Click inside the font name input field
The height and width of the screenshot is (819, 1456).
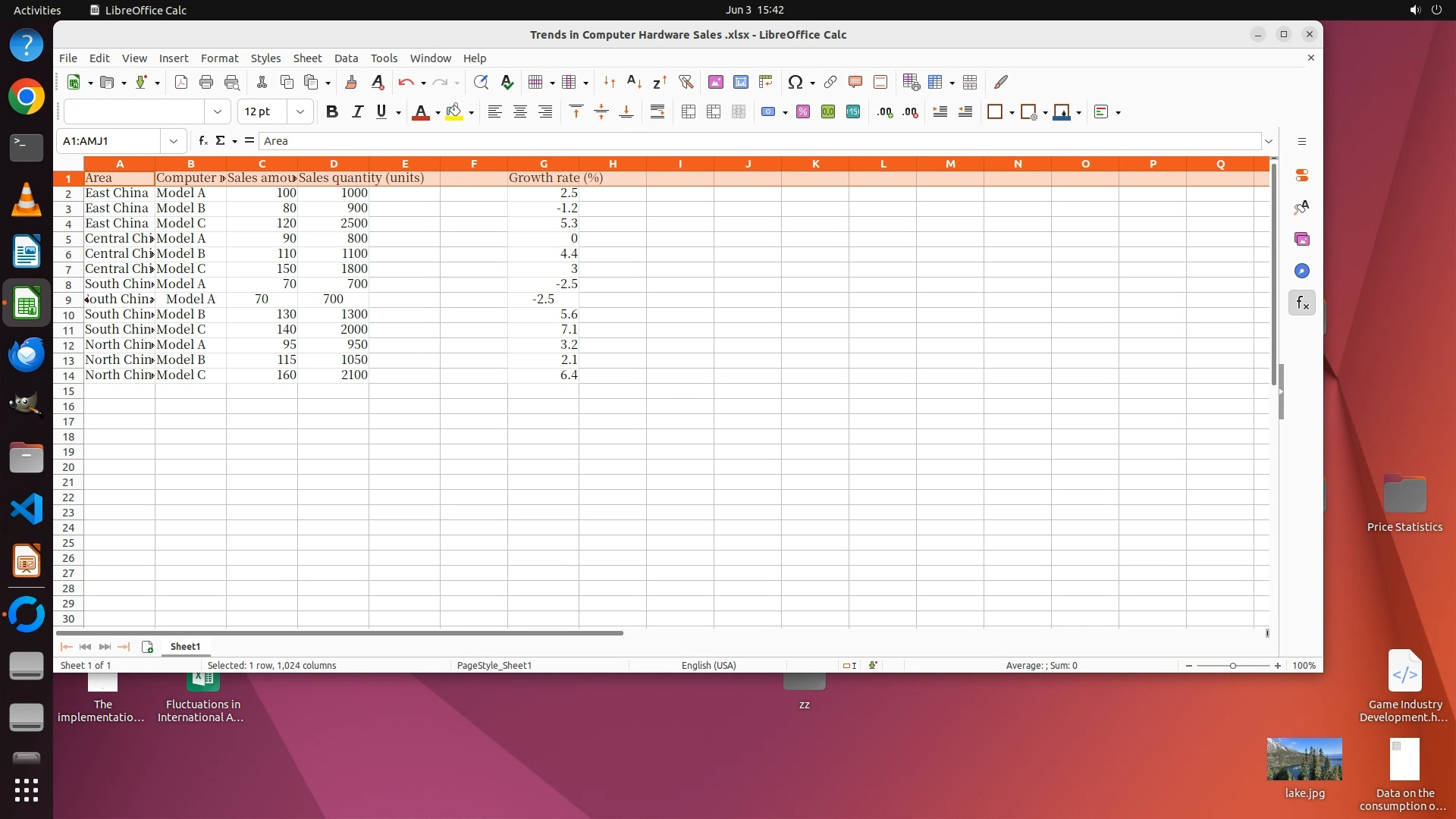134,112
